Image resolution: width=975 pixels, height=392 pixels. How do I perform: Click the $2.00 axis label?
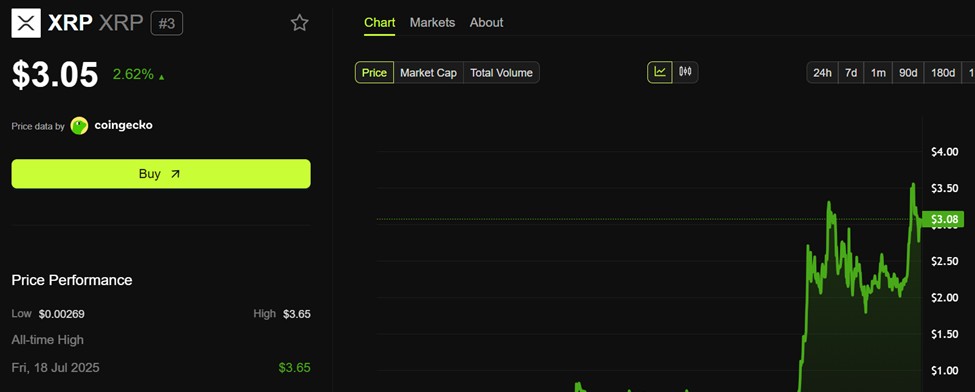point(944,298)
